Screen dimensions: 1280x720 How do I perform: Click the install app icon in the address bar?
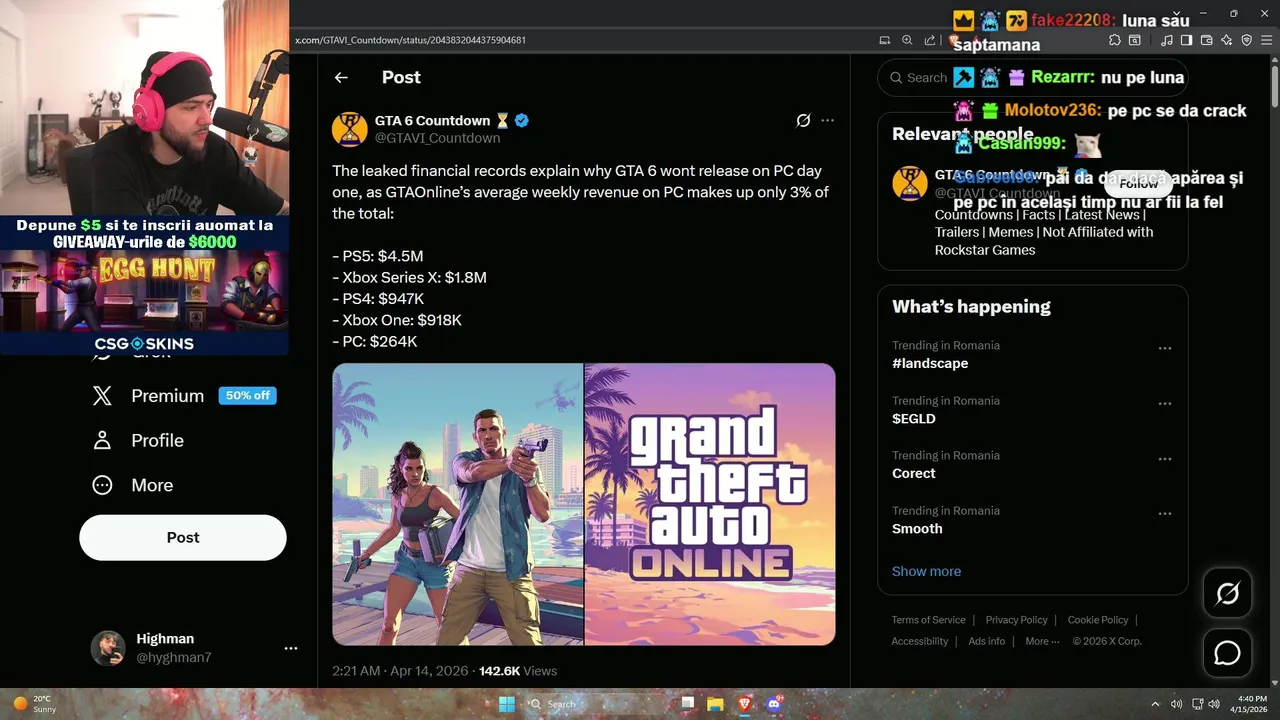pyautogui.click(x=884, y=40)
